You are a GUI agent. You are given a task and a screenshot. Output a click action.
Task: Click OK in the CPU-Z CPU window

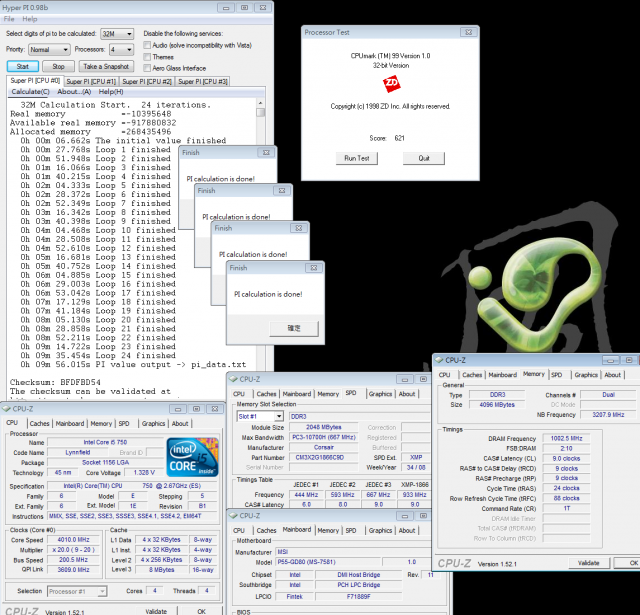coord(202,611)
